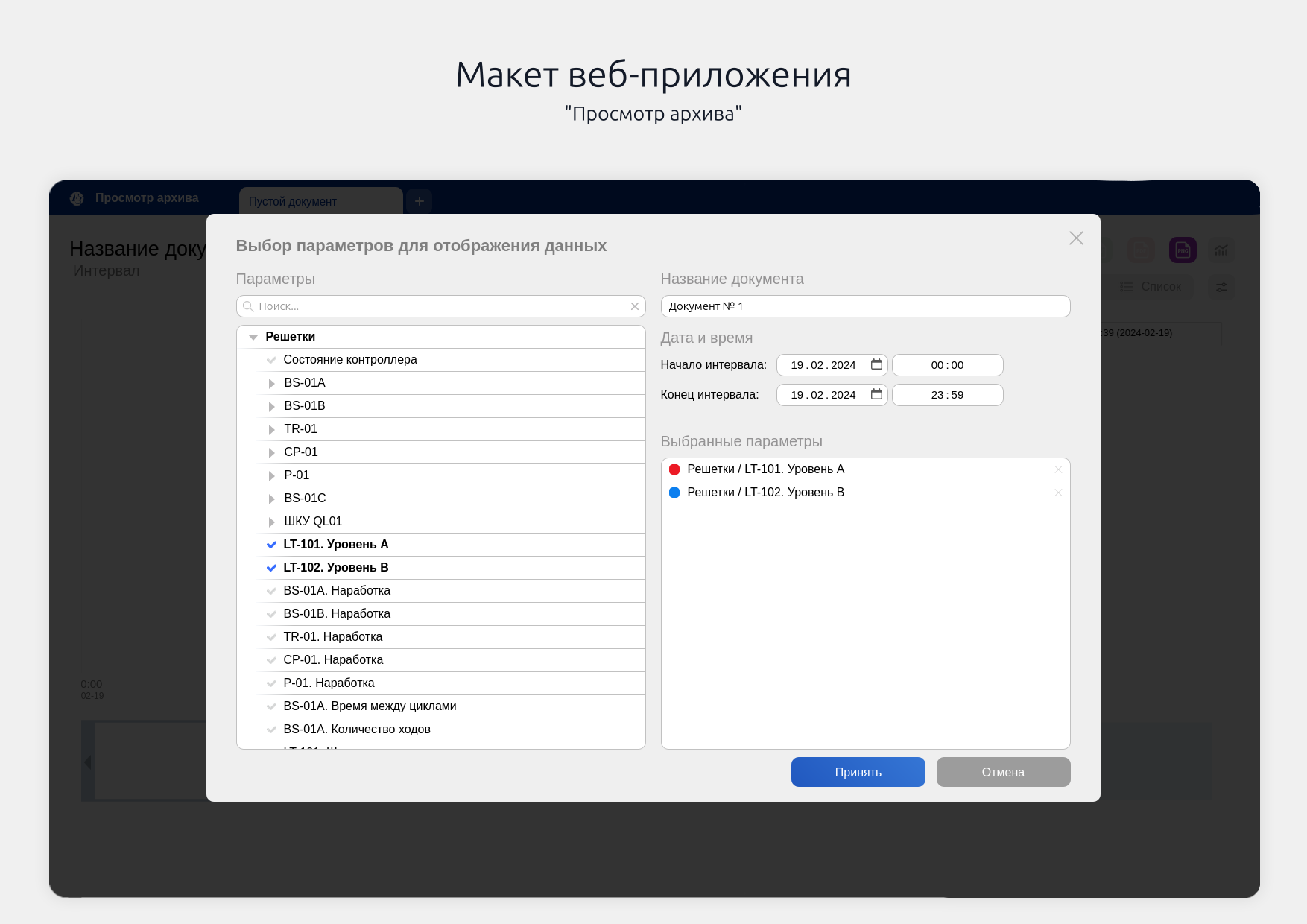The width and height of the screenshot is (1307, 924).
Task: Remove LT-102. Уровень B from selected parameters
Action: (1058, 493)
